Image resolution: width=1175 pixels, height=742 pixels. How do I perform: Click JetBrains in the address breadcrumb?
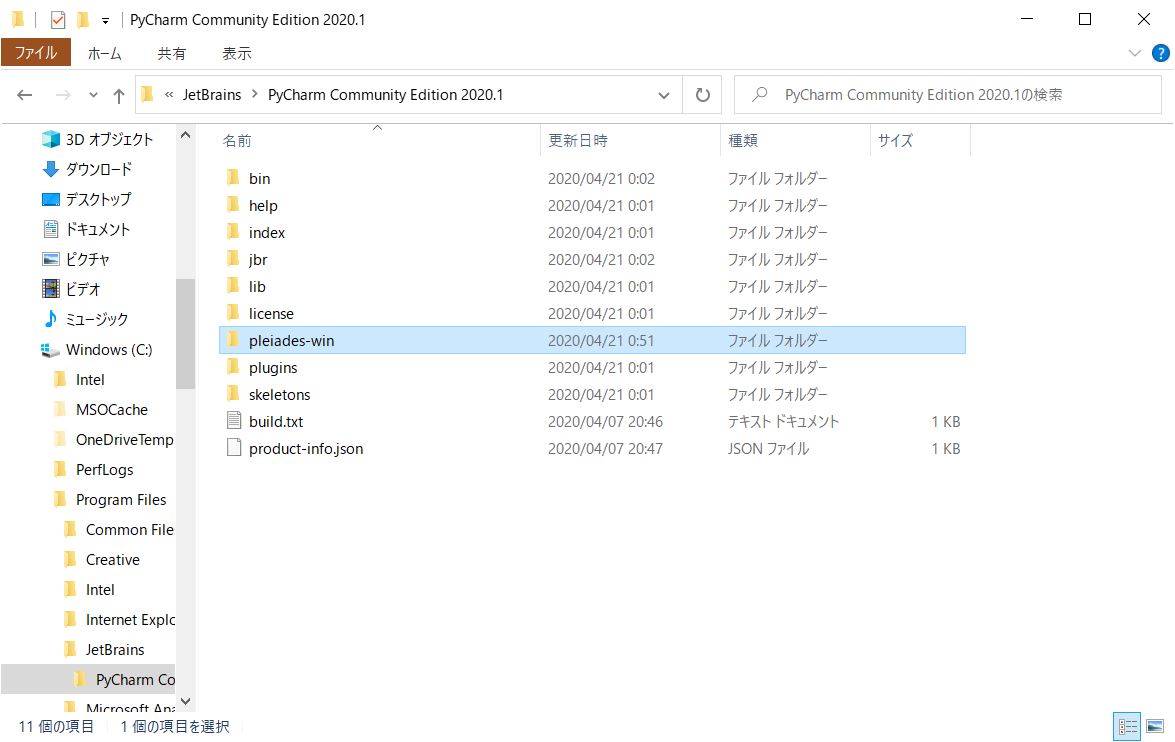click(212, 95)
